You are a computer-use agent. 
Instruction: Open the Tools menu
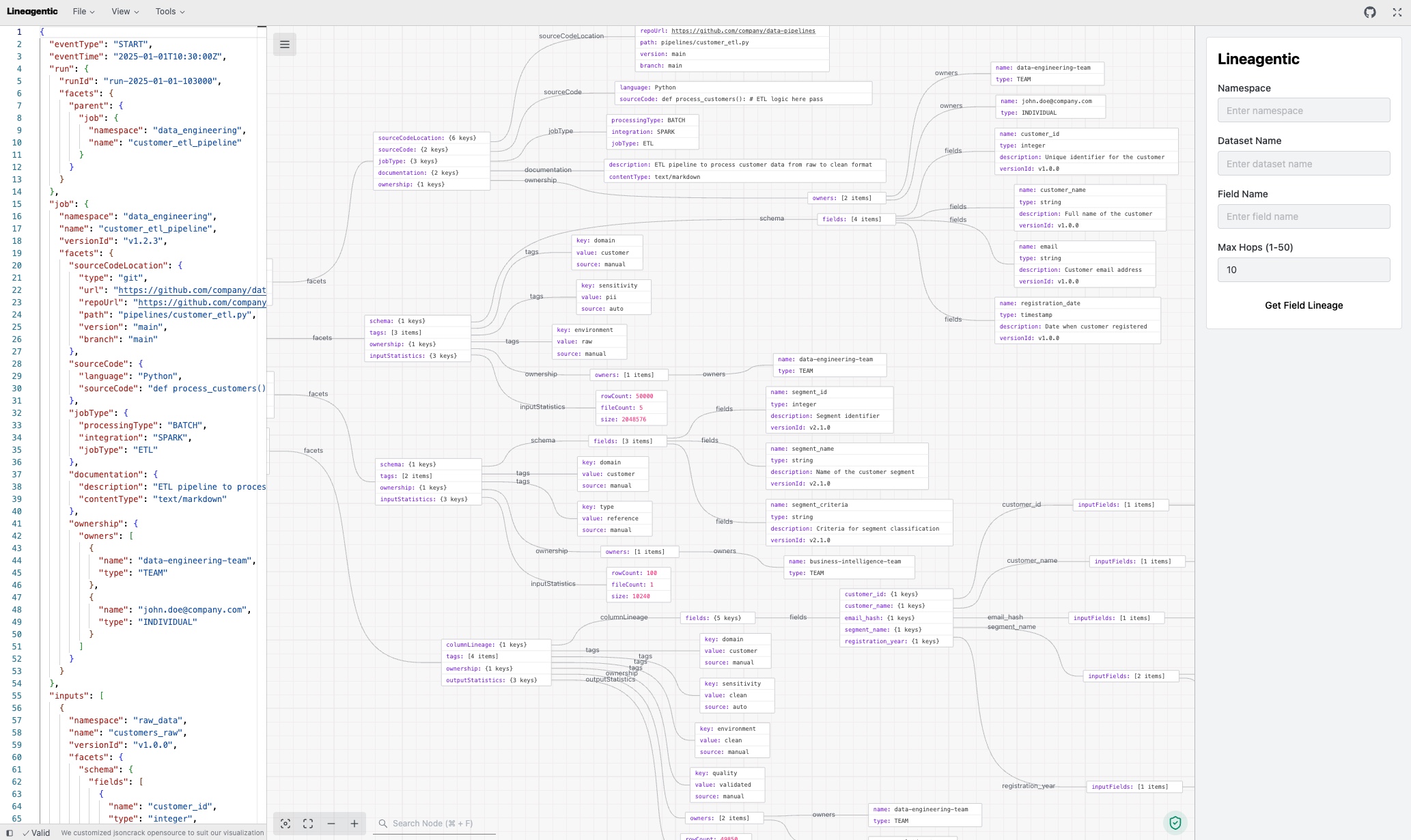coord(168,11)
